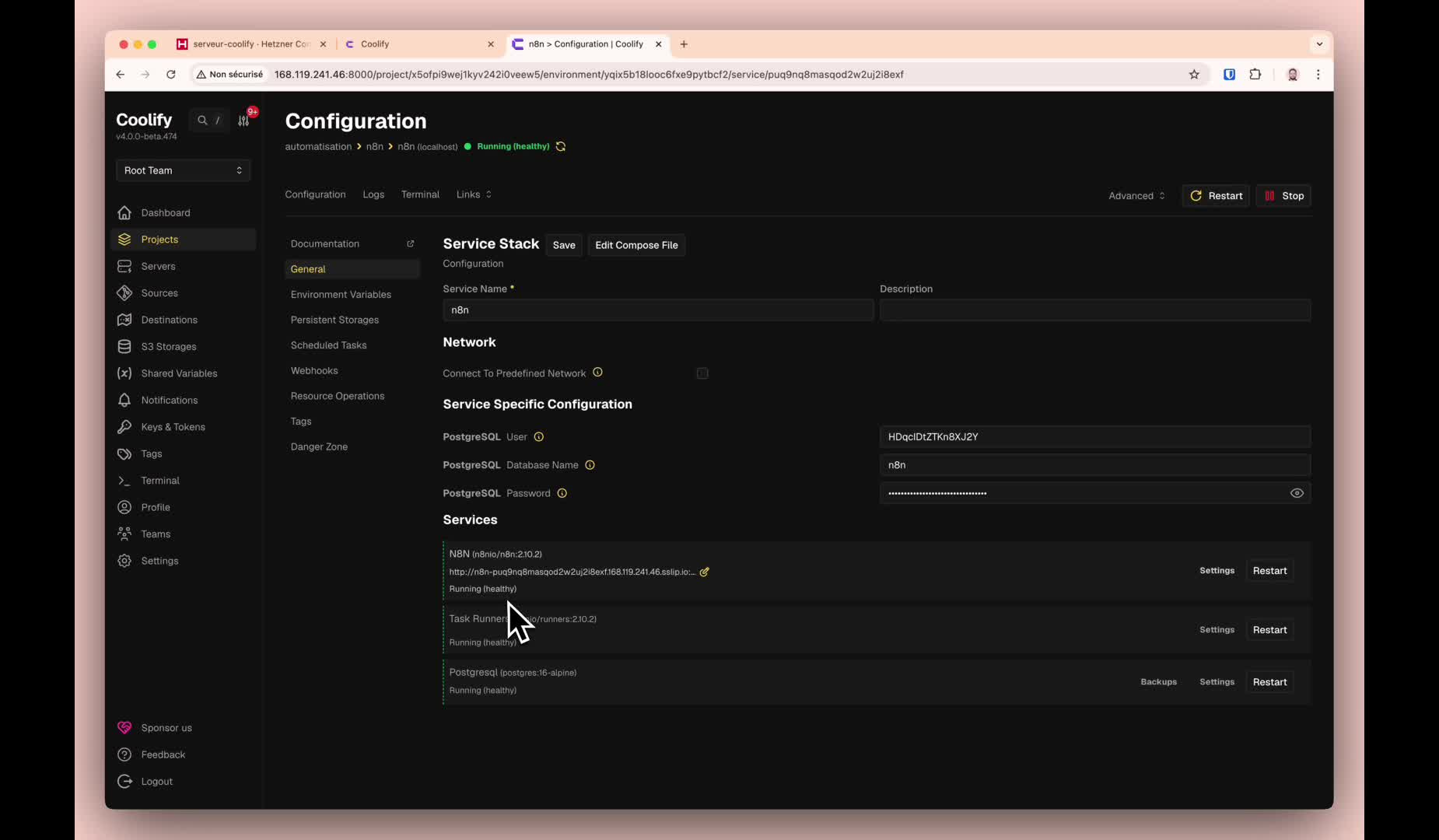The width and height of the screenshot is (1439, 840).
Task: Open the sliders icon with 9+ badge
Action: [x=244, y=121]
